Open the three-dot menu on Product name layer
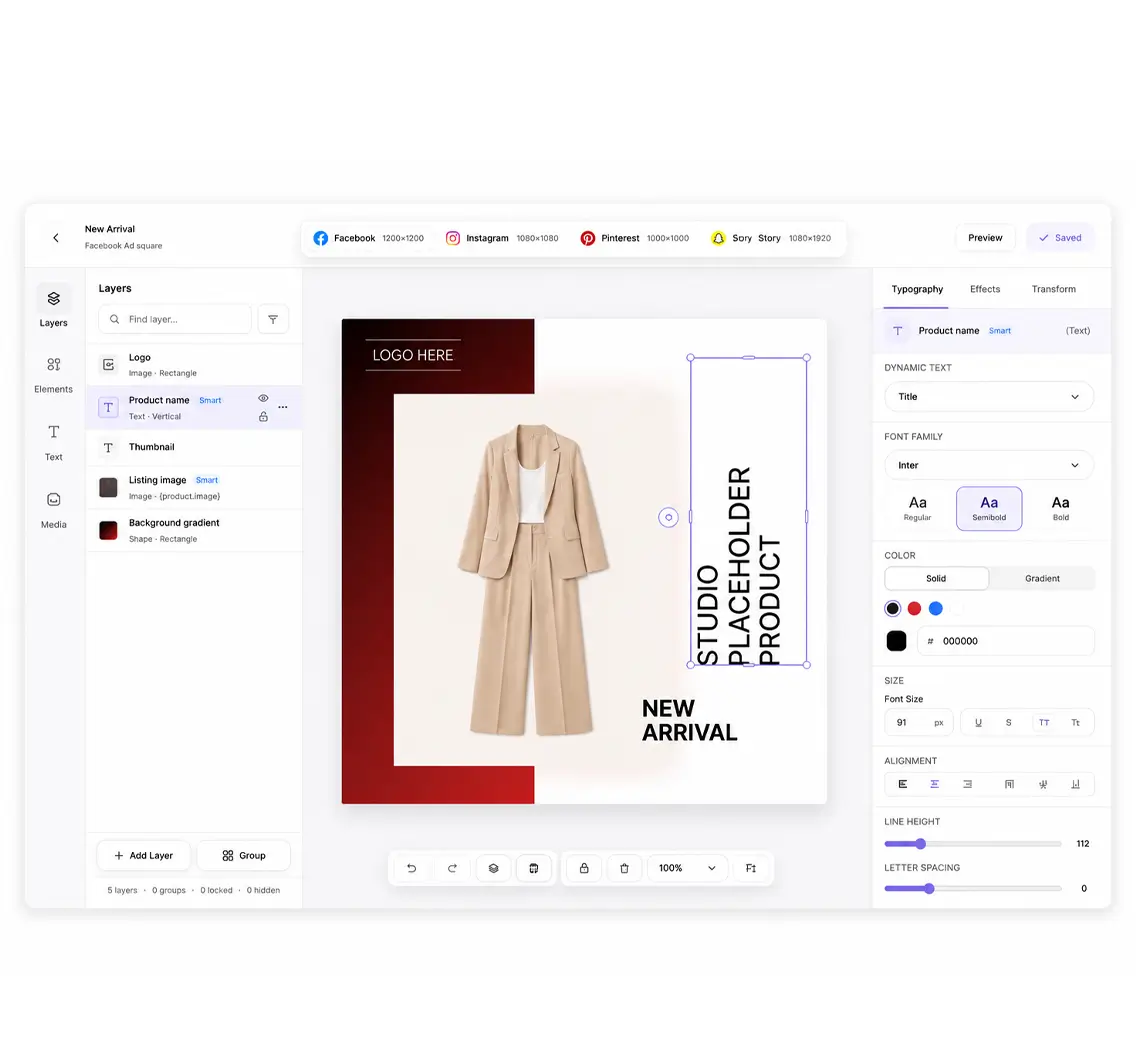Image resolution: width=1136 pixels, height=1056 pixels. [283, 408]
